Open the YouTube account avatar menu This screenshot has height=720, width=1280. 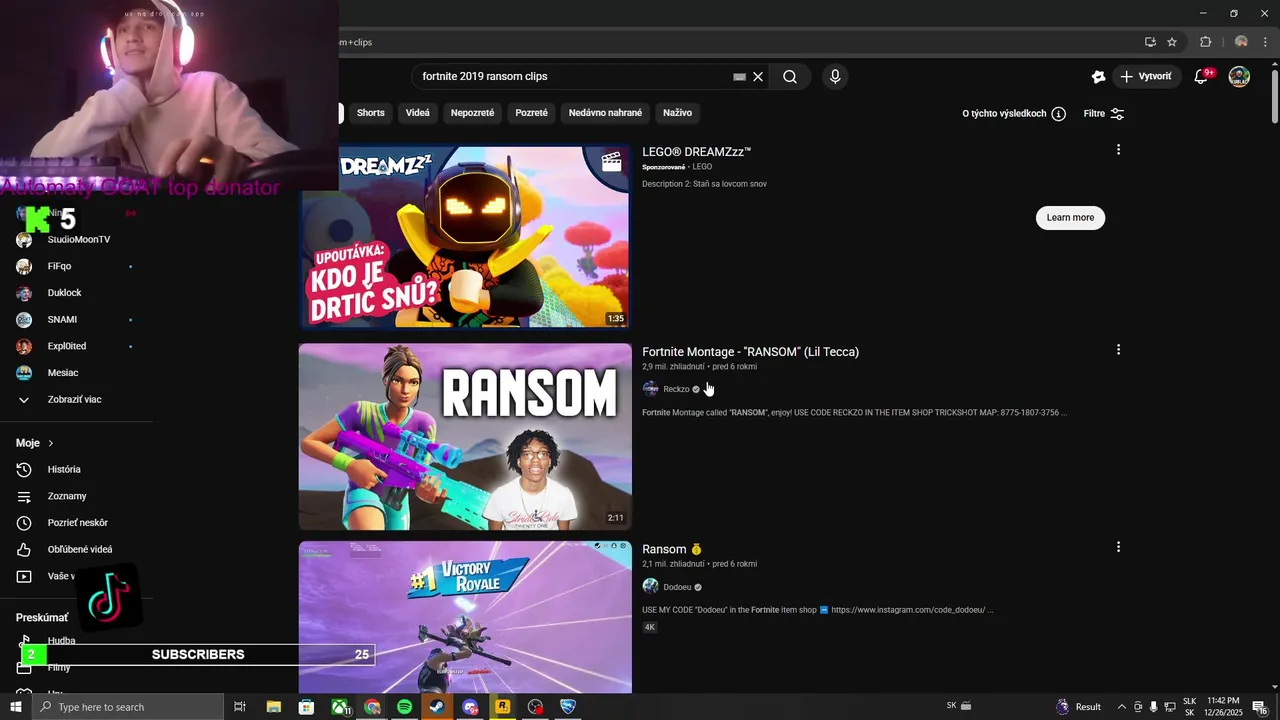(1239, 77)
